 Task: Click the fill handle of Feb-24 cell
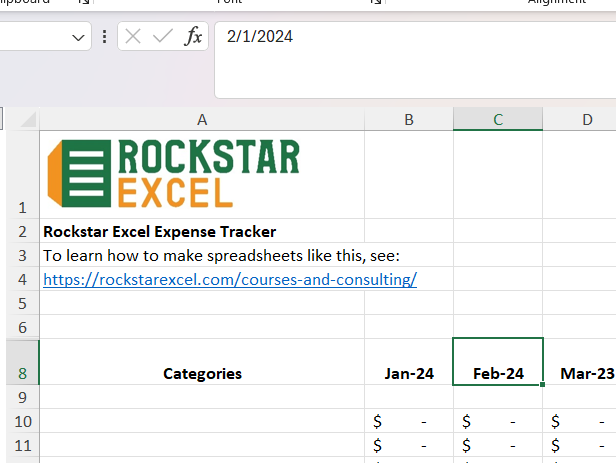tap(543, 384)
